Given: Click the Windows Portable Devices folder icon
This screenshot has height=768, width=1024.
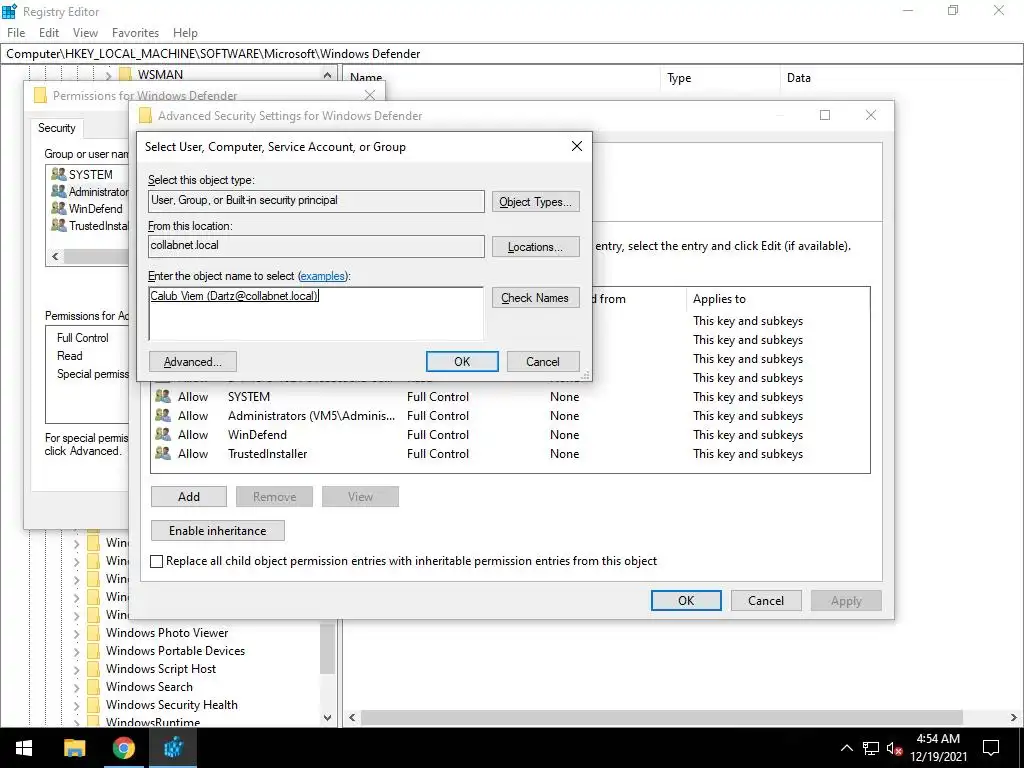Looking at the screenshot, I should (x=94, y=650).
